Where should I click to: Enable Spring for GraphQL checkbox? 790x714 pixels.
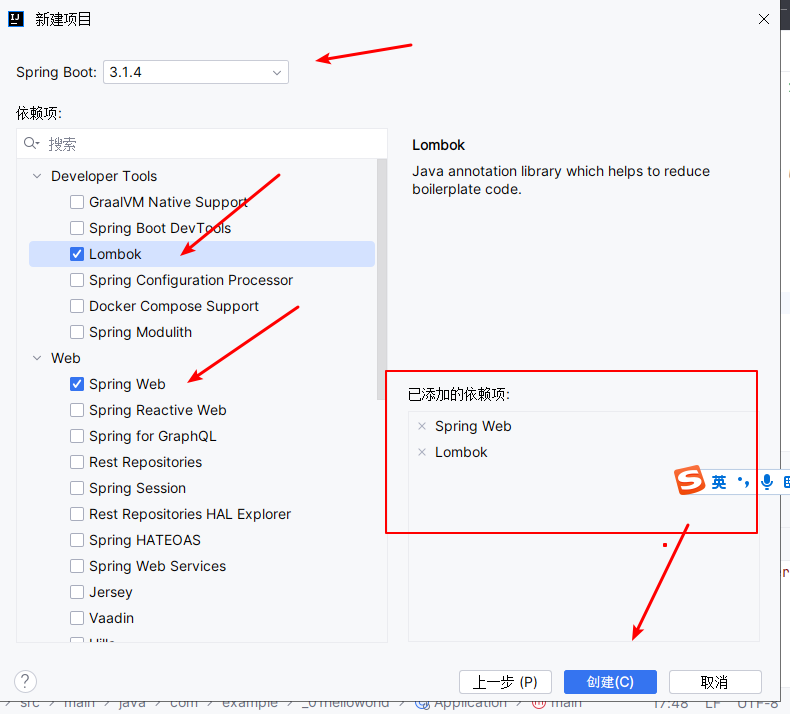pyautogui.click(x=77, y=436)
